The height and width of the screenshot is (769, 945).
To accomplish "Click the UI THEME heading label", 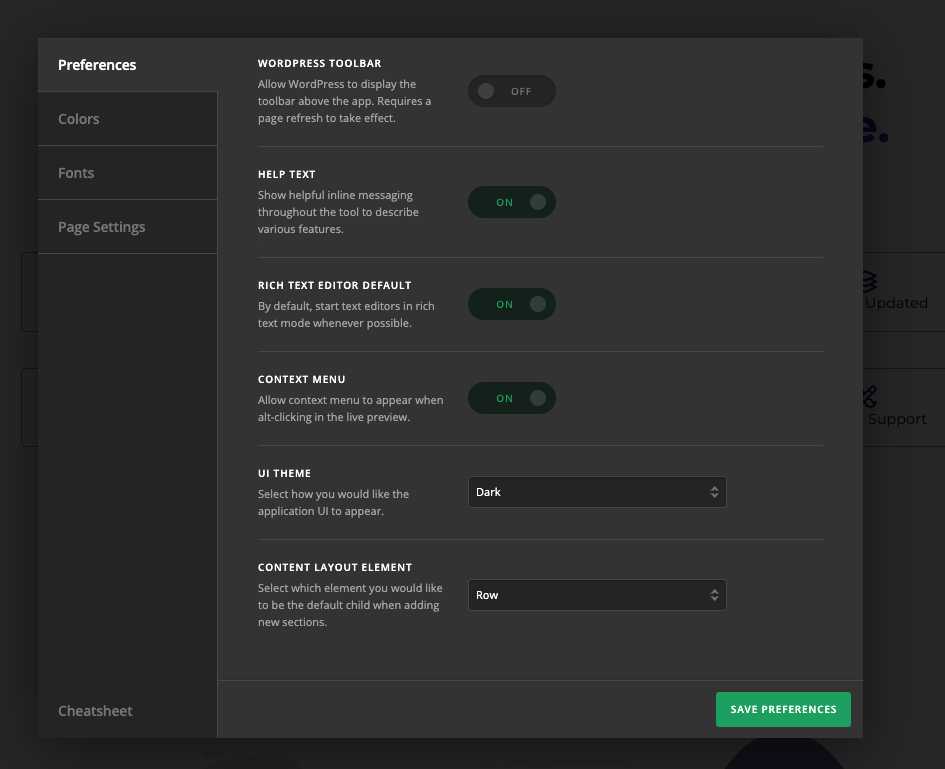I will 284,473.
